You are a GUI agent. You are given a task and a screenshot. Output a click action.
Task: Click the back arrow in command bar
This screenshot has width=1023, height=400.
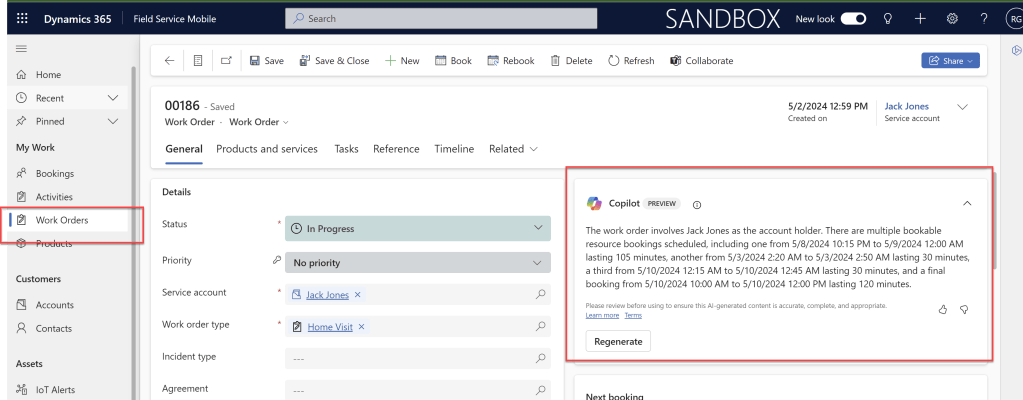coord(169,61)
